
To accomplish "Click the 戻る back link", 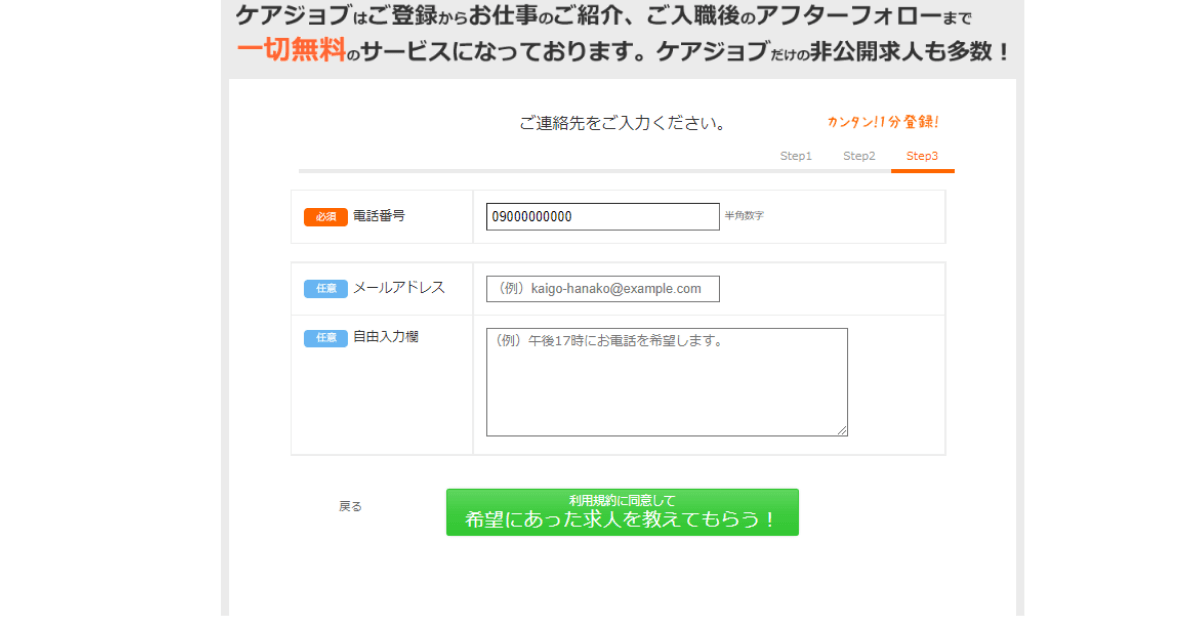I will click(x=350, y=507).
